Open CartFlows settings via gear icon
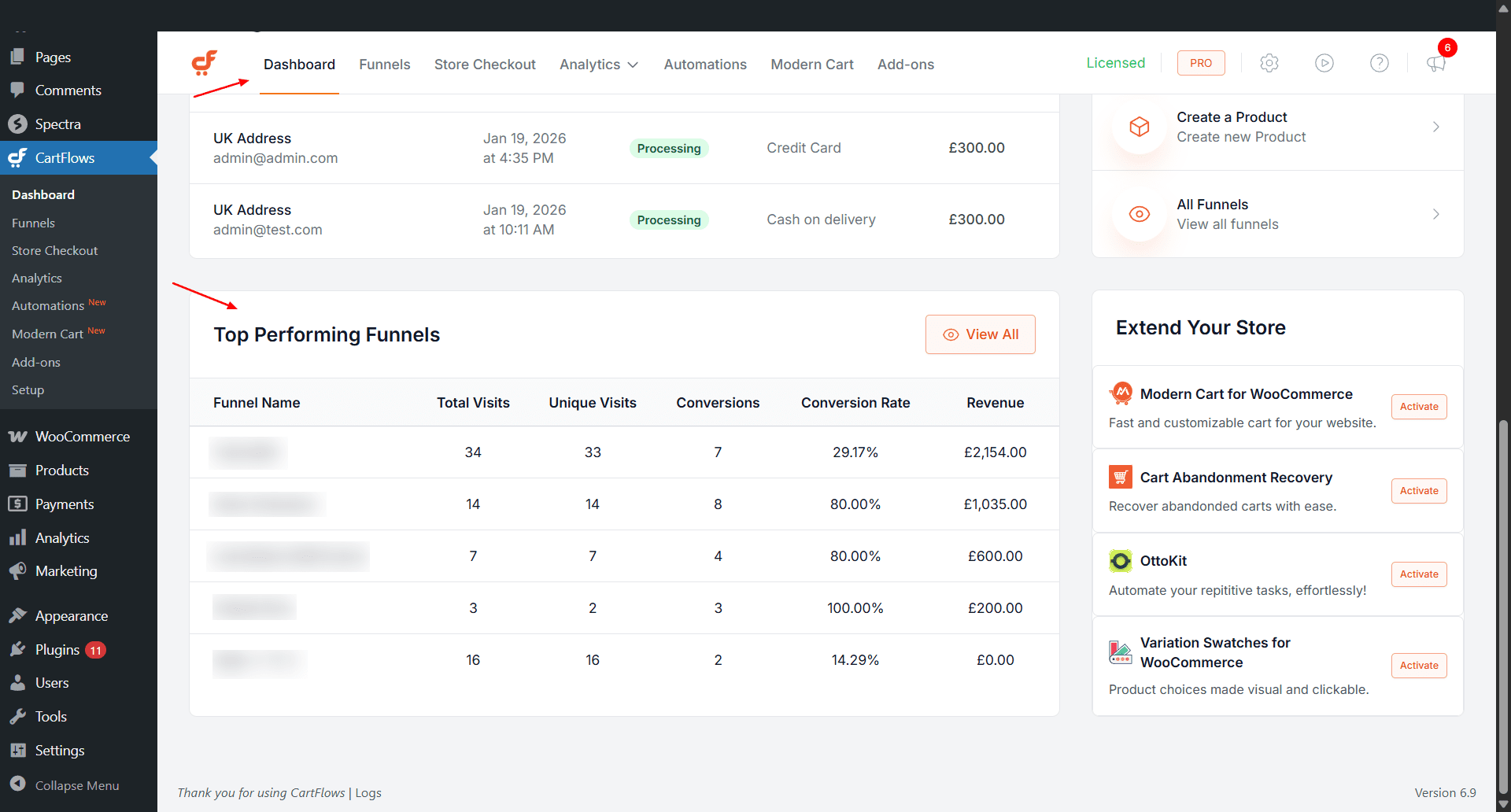 pyautogui.click(x=1269, y=63)
